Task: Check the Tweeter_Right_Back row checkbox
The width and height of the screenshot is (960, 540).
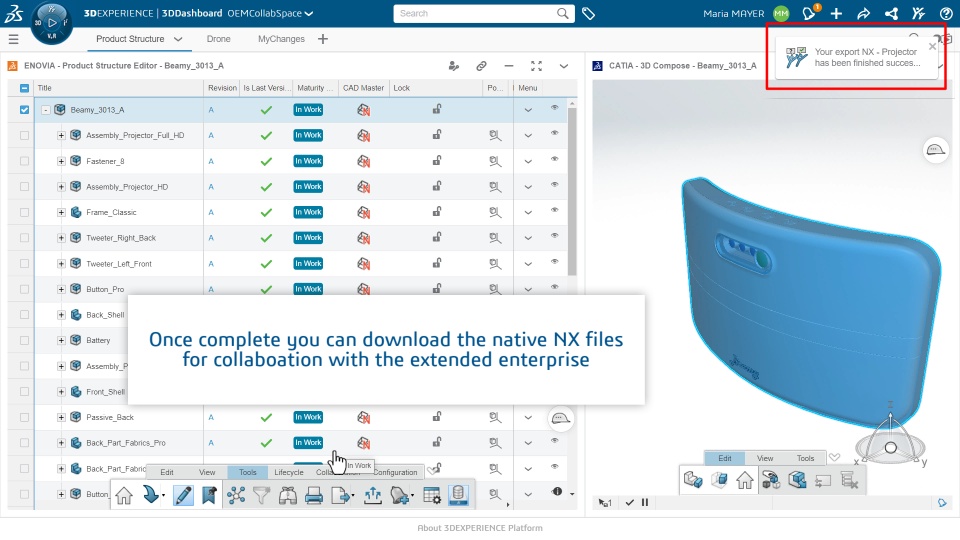Action: coord(24,238)
